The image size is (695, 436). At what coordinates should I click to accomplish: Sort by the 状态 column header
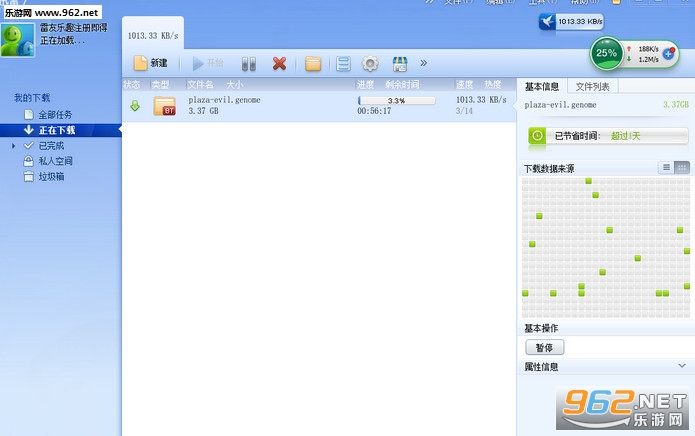click(132, 85)
